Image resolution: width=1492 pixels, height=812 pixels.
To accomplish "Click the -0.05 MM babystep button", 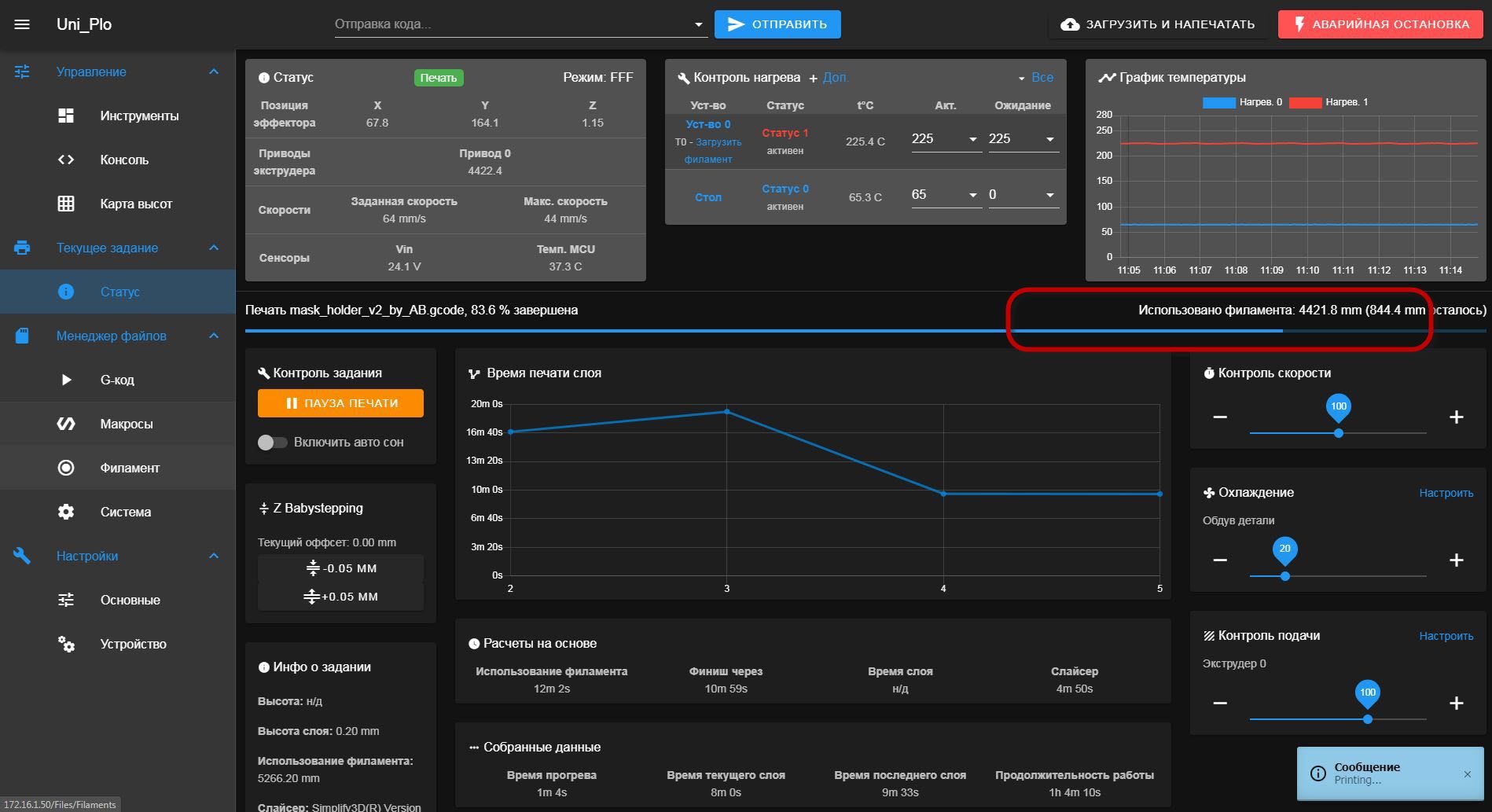I will (x=340, y=568).
